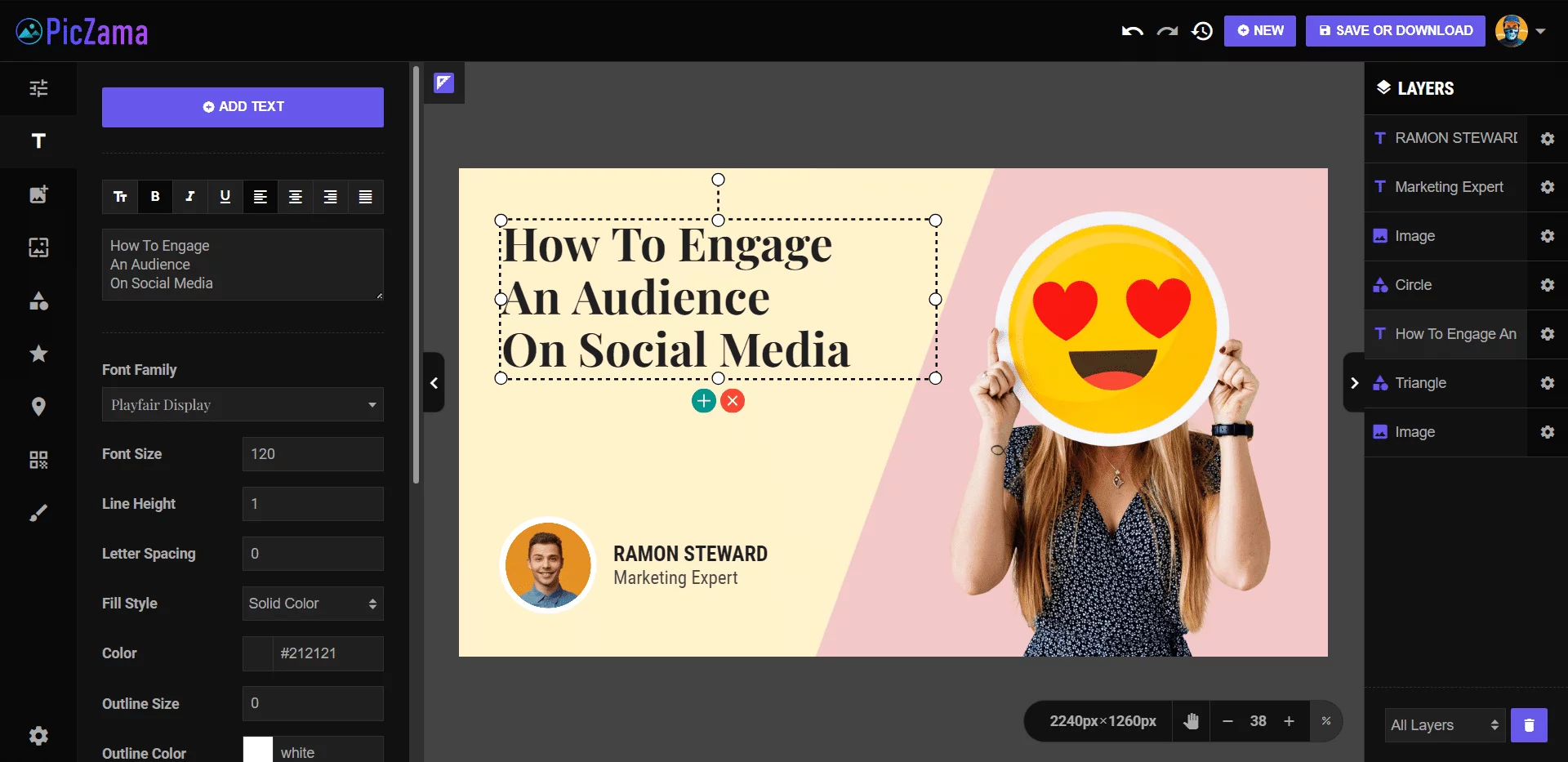Delete layers with the trash button
Viewport: 1568px width, 762px height.
point(1529,725)
